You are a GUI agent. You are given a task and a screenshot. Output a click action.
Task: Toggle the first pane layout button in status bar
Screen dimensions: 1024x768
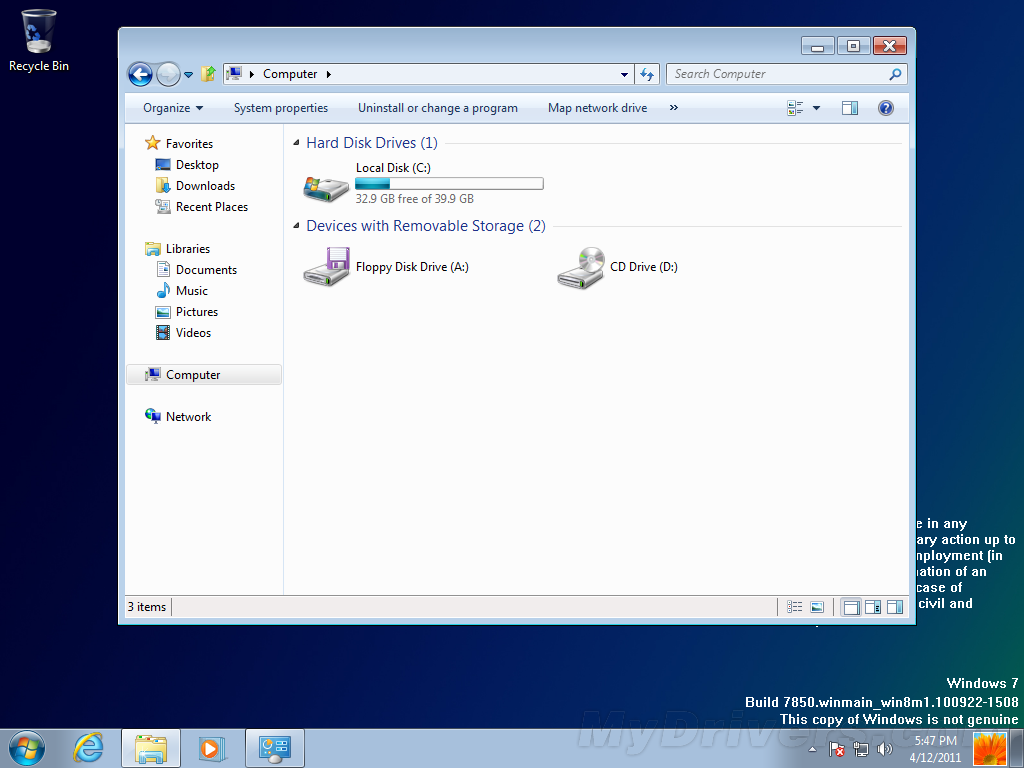pyautogui.click(x=852, y=607)
